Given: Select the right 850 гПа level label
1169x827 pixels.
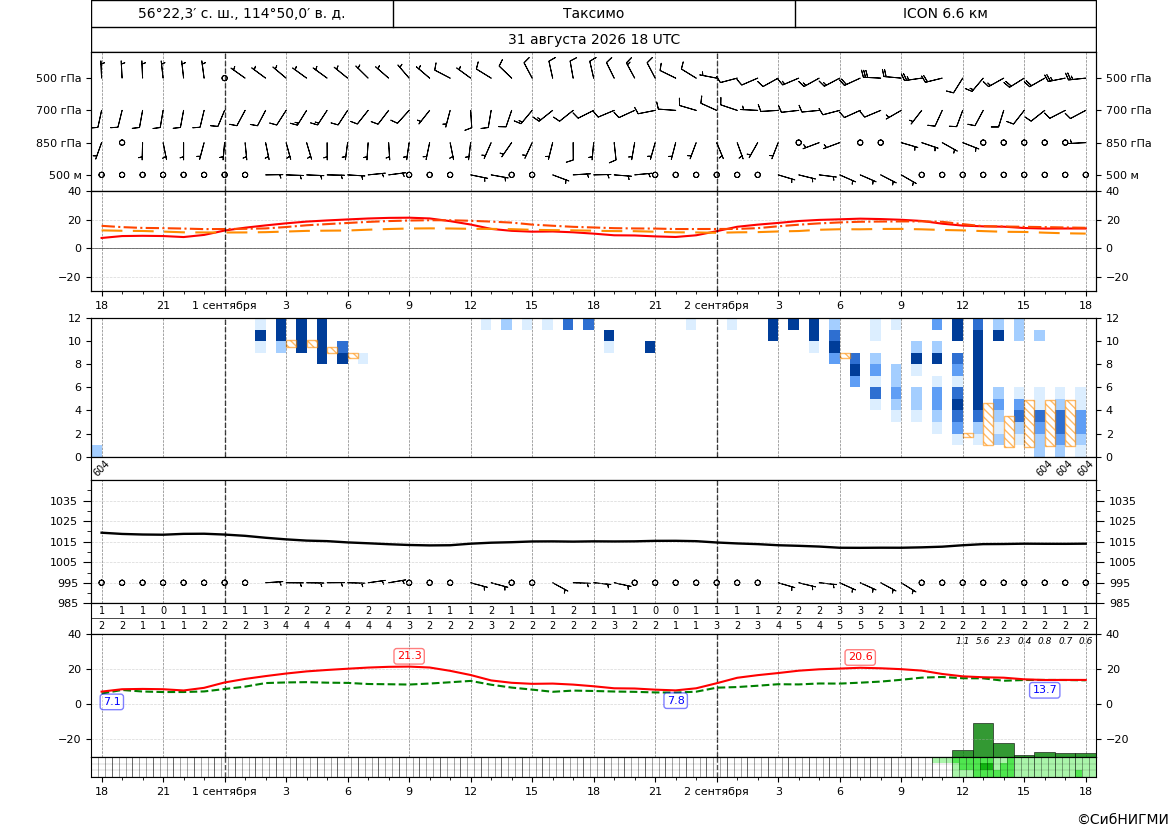Looking at the screenshot, I should click(x=1128, y=143).
